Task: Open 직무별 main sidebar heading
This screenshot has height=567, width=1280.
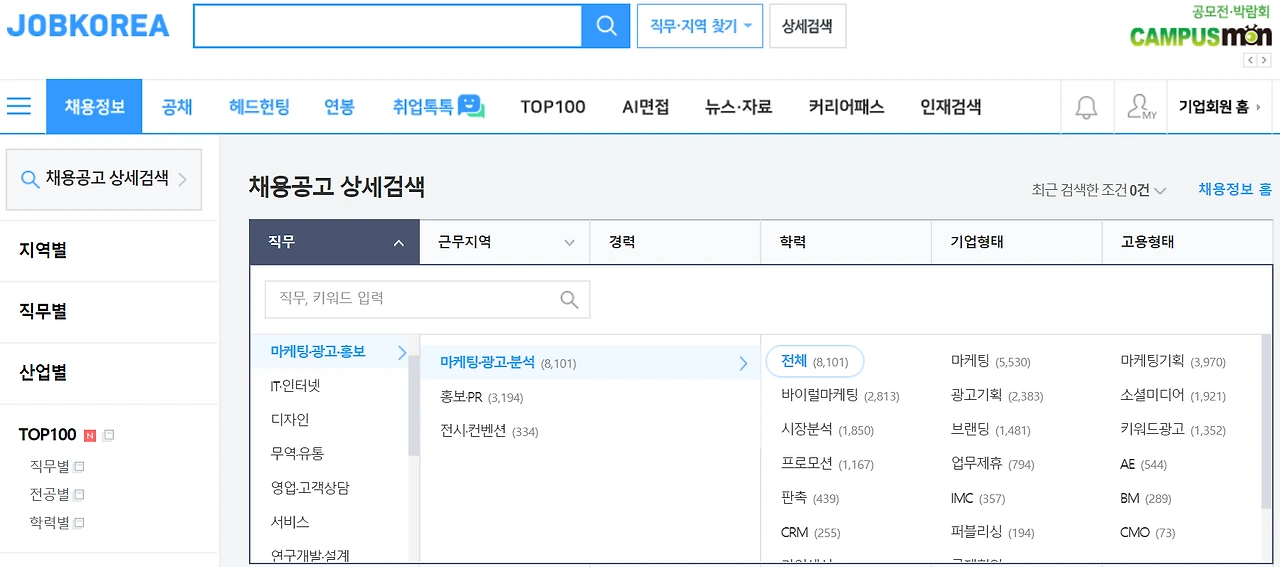Action: tap(43, 312)
